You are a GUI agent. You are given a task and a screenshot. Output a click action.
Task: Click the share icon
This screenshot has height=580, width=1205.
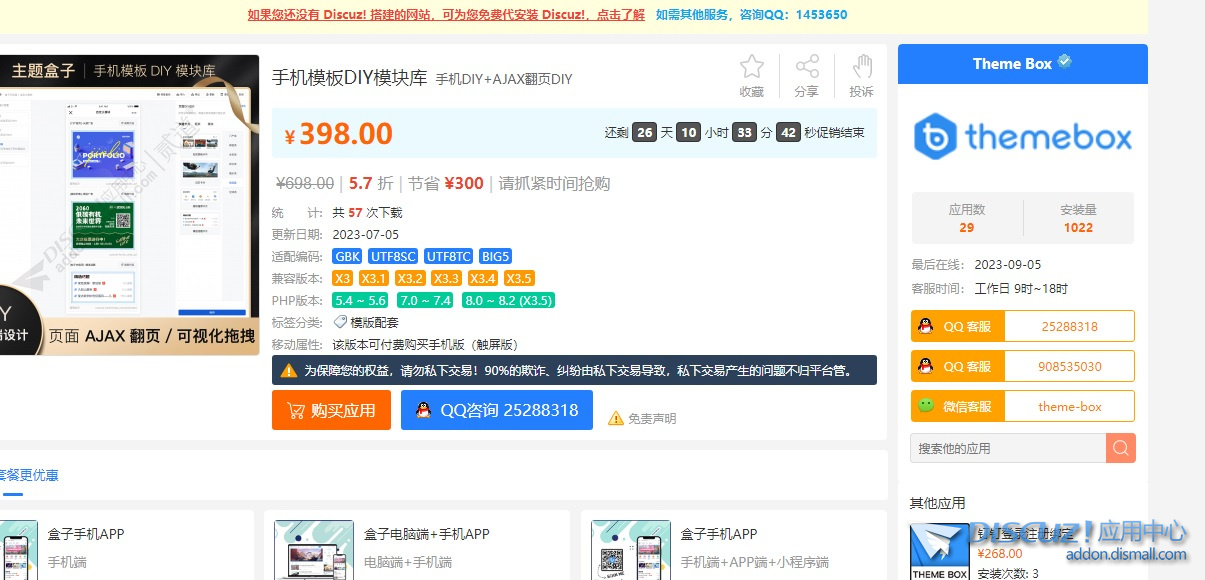pyautogui.click(x=807, y=67)
